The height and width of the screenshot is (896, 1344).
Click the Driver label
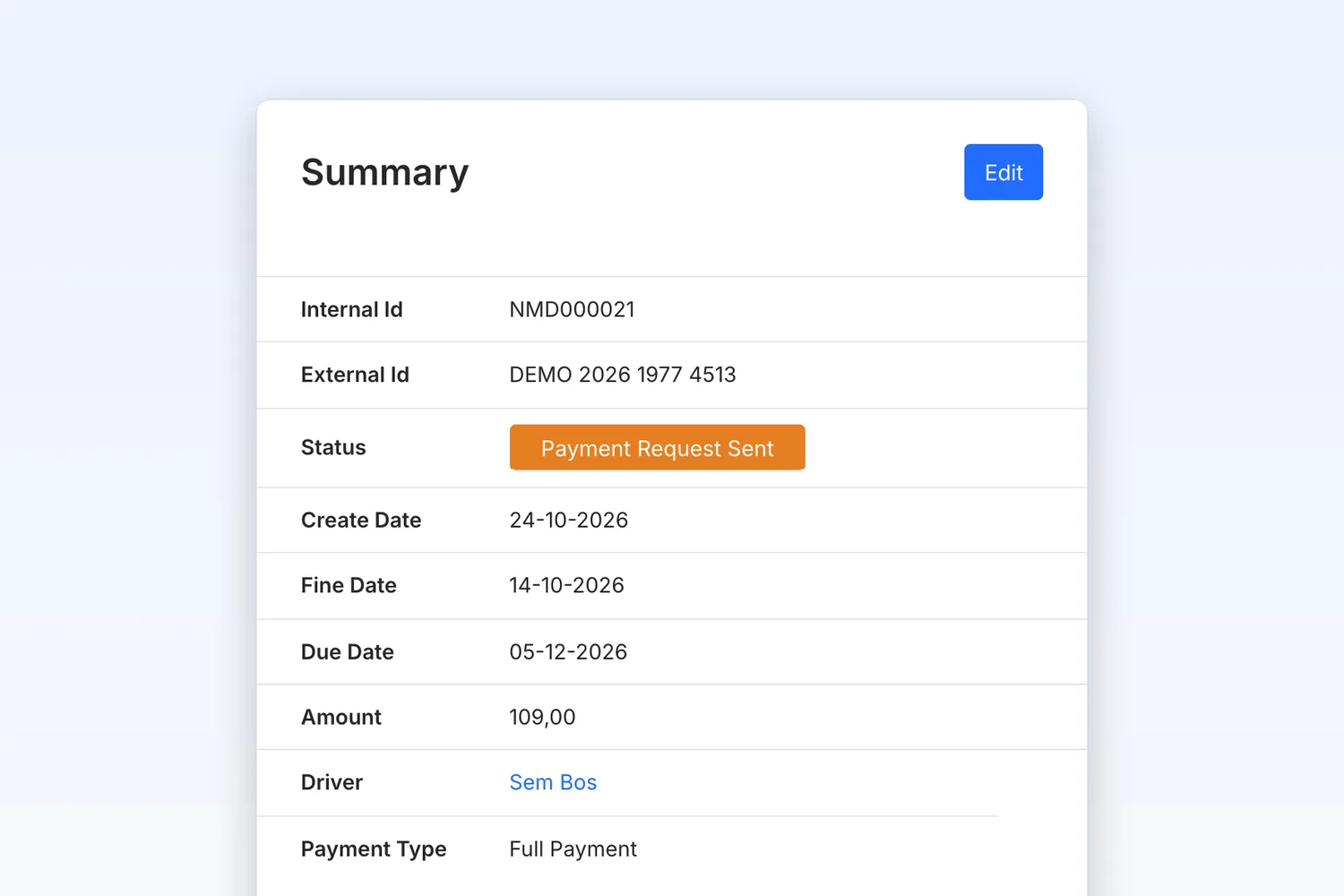332,782
